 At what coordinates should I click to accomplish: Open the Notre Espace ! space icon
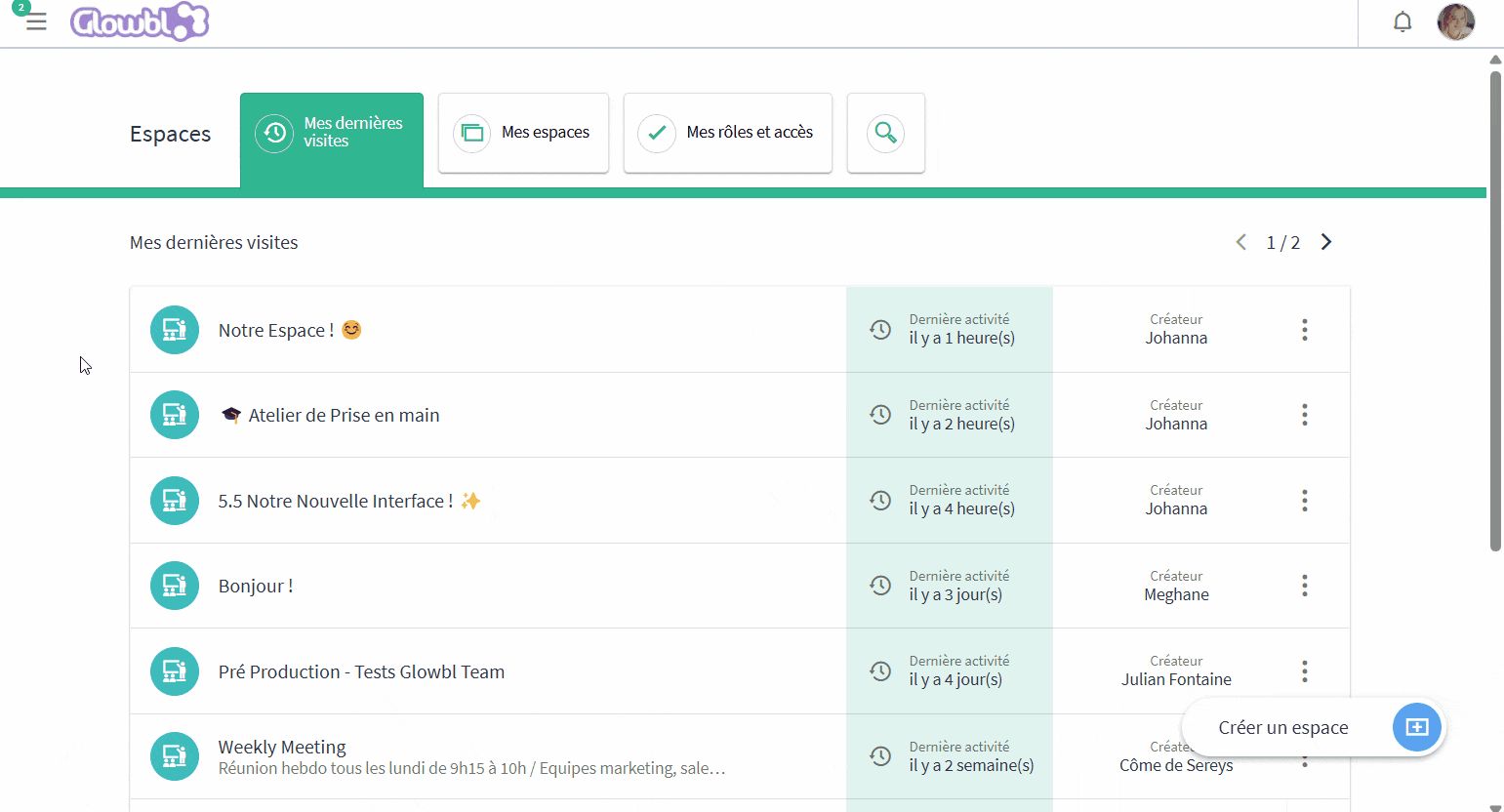175,330
